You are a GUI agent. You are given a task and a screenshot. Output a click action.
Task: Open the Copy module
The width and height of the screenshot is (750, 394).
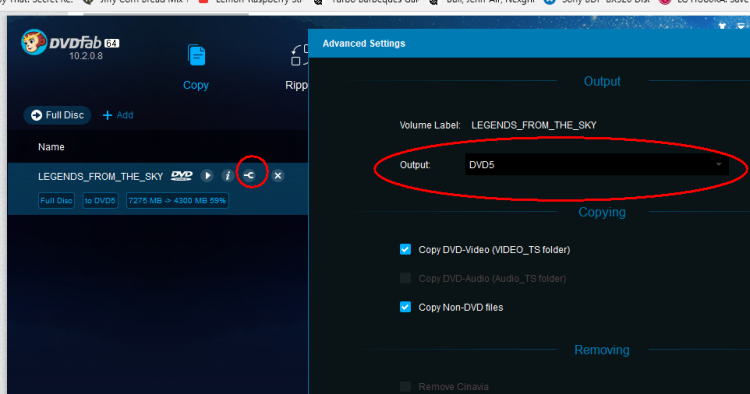196,67
